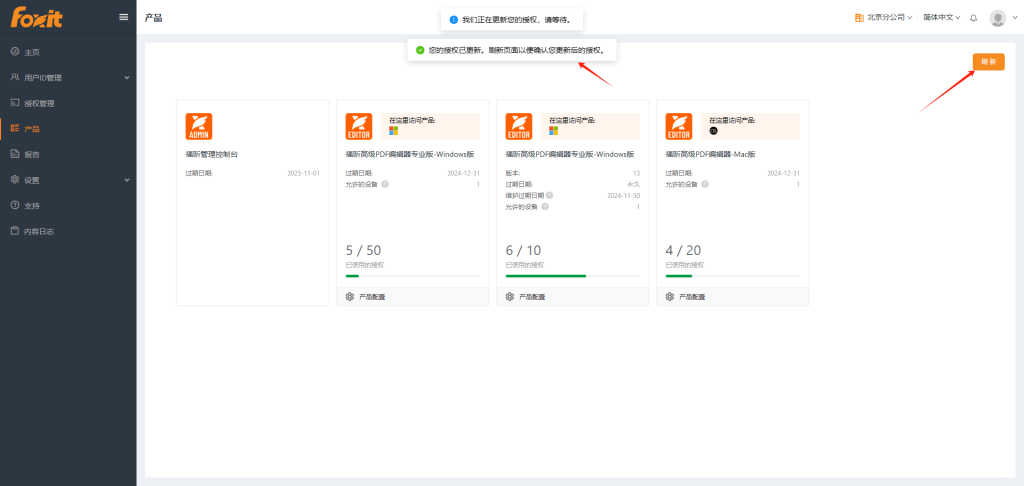The height and width of the screenshot is (486, 1024).
Task: Click the Windows icon on the 6 / 10 card
Action: (553, 131)
